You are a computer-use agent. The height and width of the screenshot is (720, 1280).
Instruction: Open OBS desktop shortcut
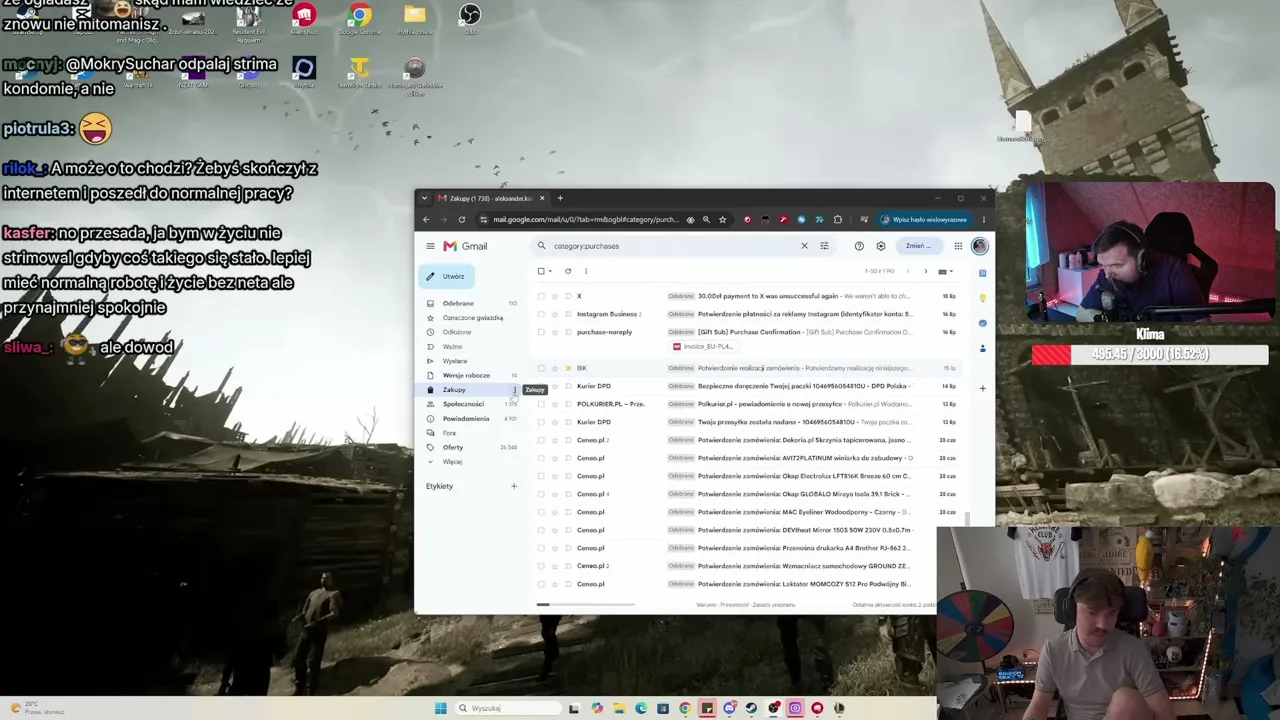click(470, 19)
